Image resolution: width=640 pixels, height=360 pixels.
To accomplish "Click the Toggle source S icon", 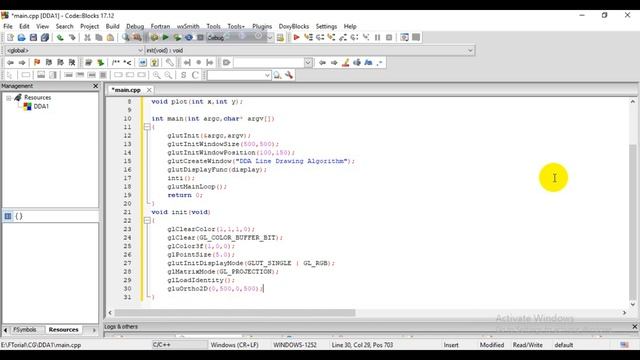I will pyautogui.click(x=183, y=75).
